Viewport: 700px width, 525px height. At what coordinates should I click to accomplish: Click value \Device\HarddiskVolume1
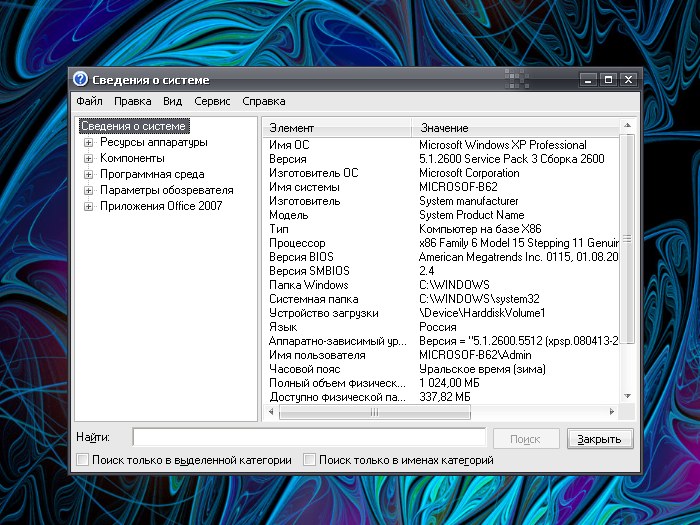pyautogui.click(x=482, y=313)
